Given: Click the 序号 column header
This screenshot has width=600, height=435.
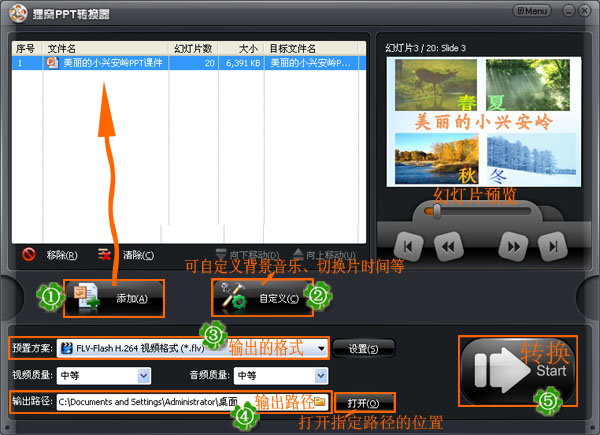Looking at the screenshot, I should (27, 49).
